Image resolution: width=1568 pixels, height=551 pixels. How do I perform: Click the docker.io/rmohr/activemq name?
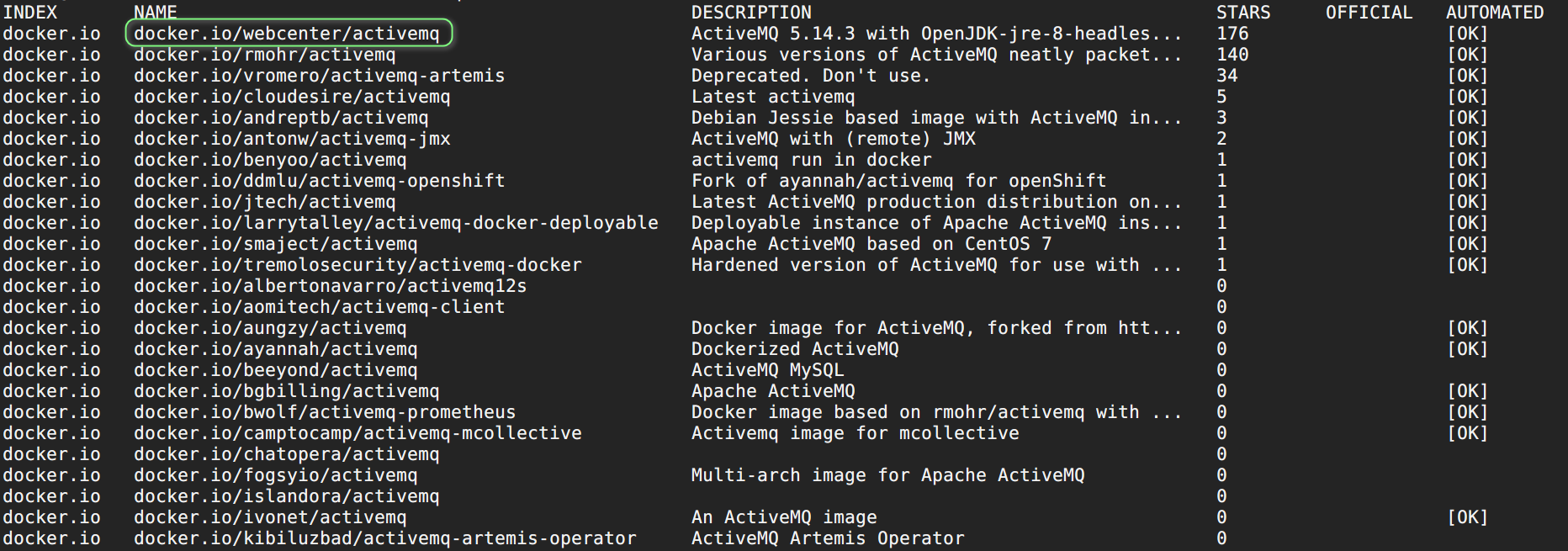[x=265, y=55]
